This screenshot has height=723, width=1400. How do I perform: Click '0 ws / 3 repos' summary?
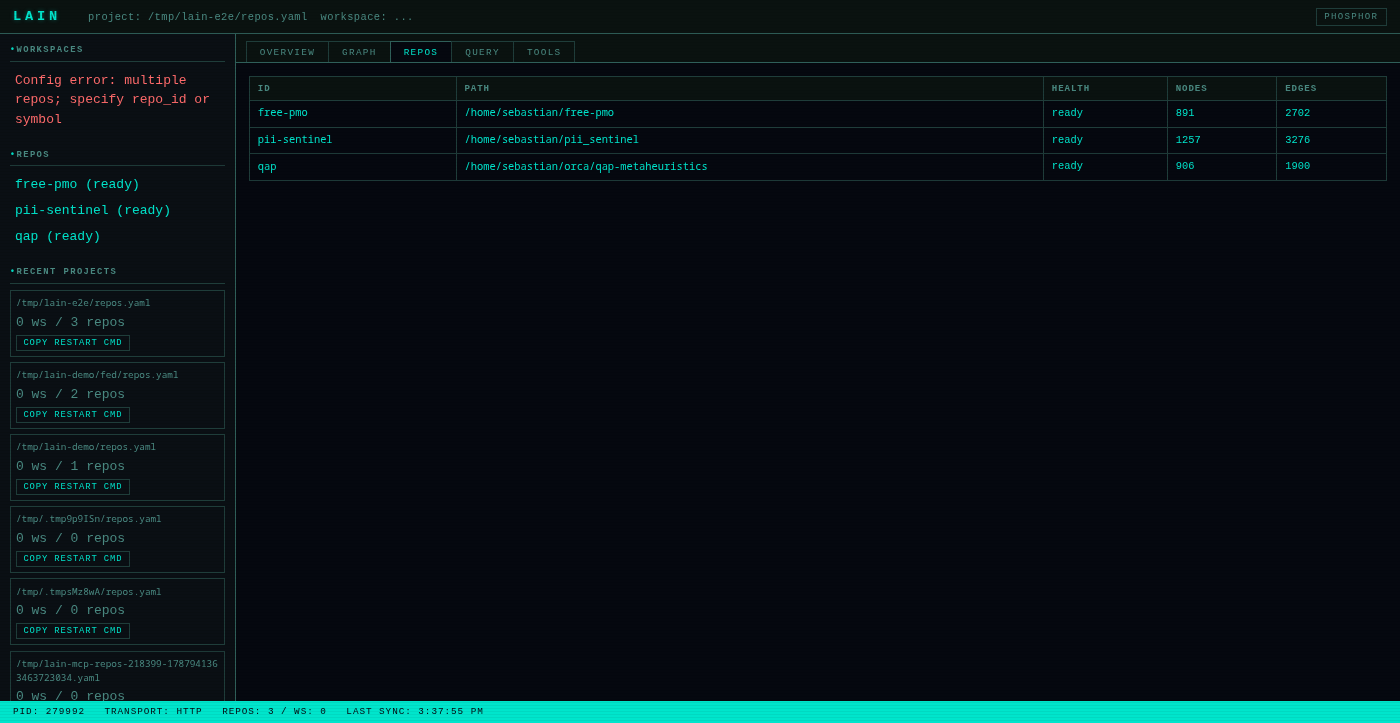[70, 322]
